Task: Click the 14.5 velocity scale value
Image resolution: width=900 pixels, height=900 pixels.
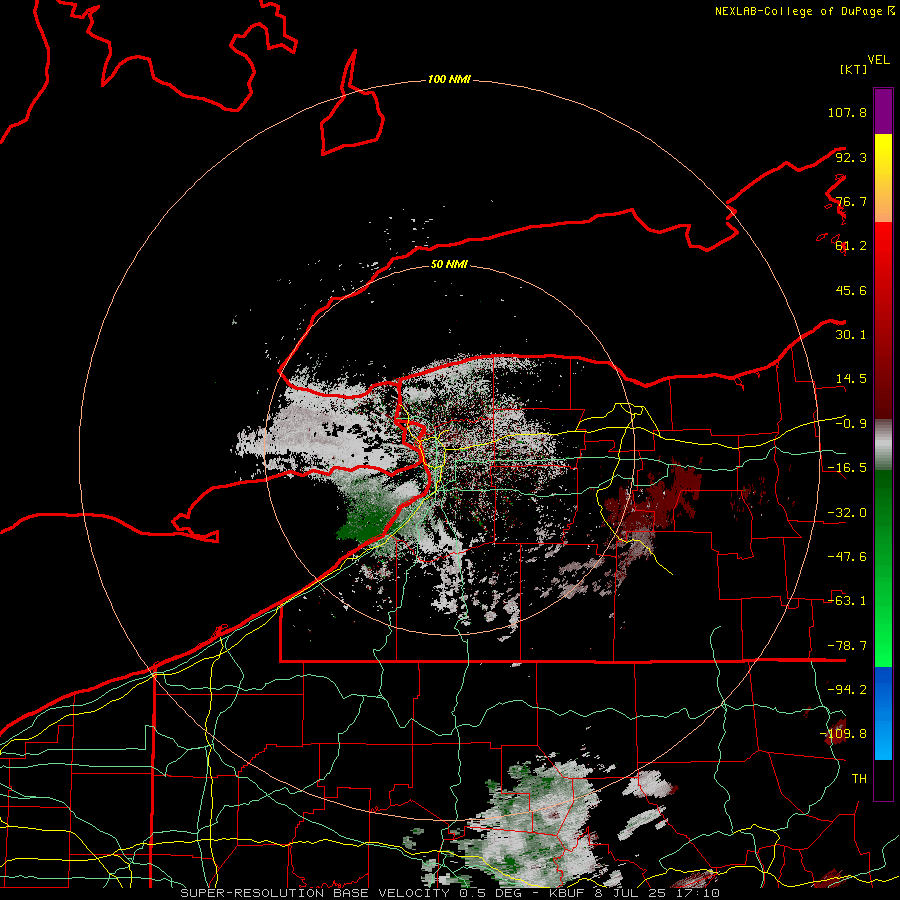Action: 851,379
